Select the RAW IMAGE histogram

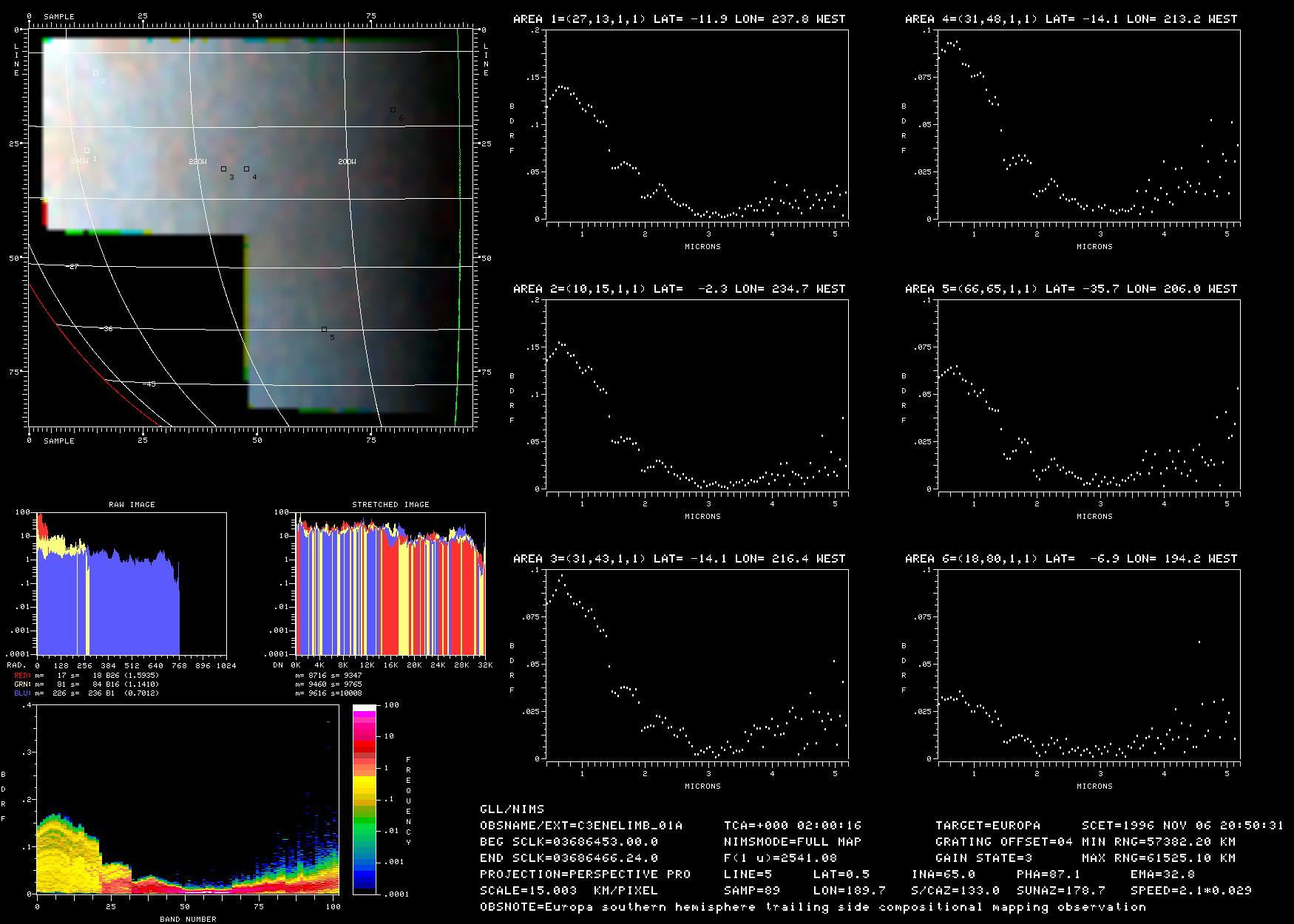click(132, 584)
